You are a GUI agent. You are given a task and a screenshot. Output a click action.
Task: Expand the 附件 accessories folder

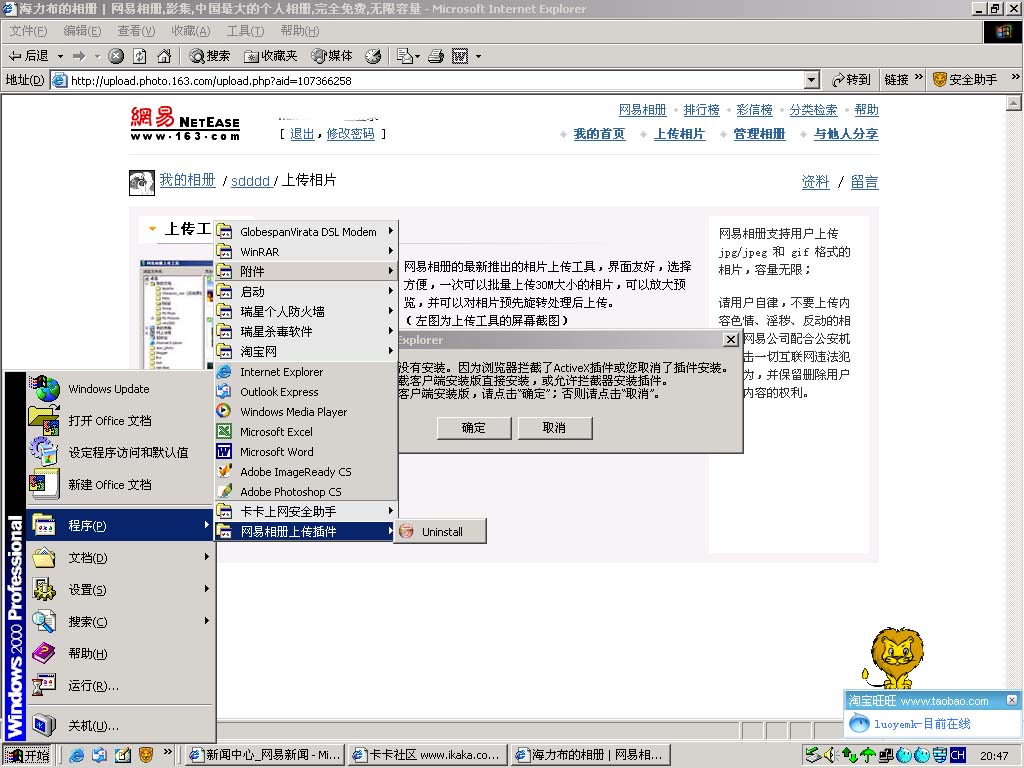(306, 271)
